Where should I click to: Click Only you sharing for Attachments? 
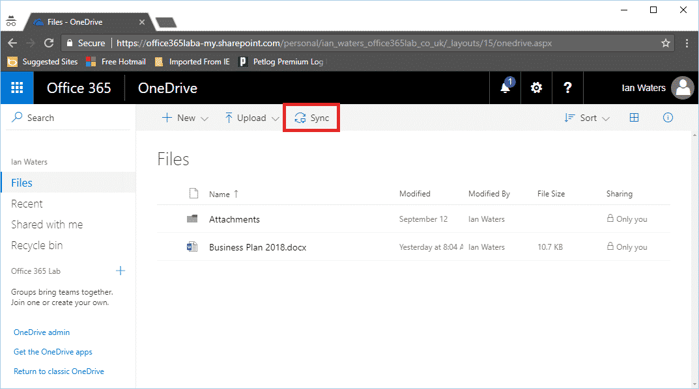pos(627,219)
